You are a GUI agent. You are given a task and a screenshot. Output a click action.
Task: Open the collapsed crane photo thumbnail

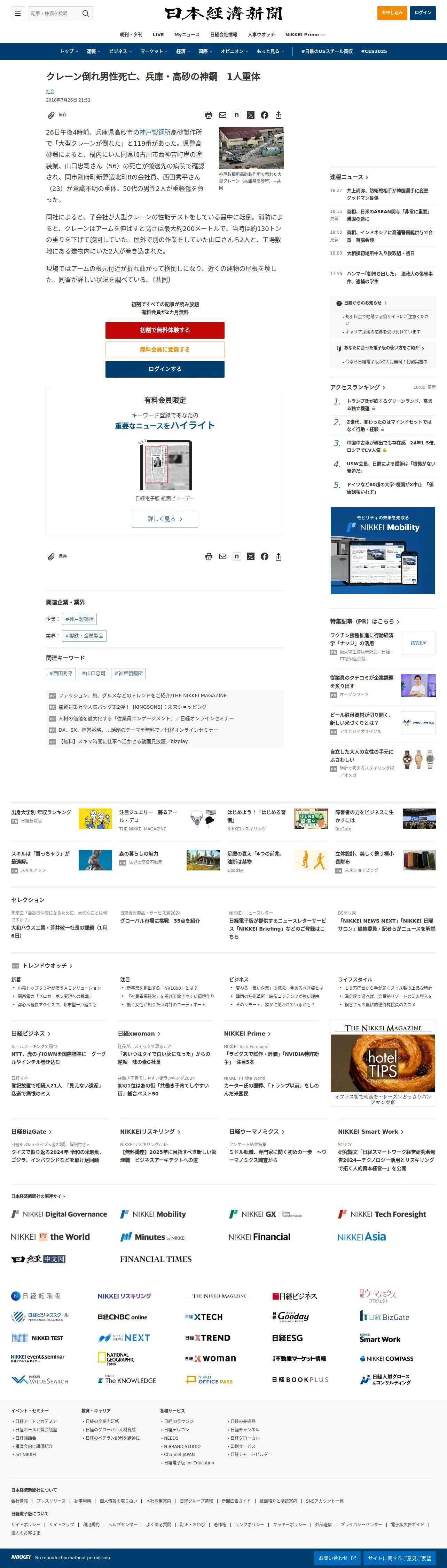pos(251,147)
